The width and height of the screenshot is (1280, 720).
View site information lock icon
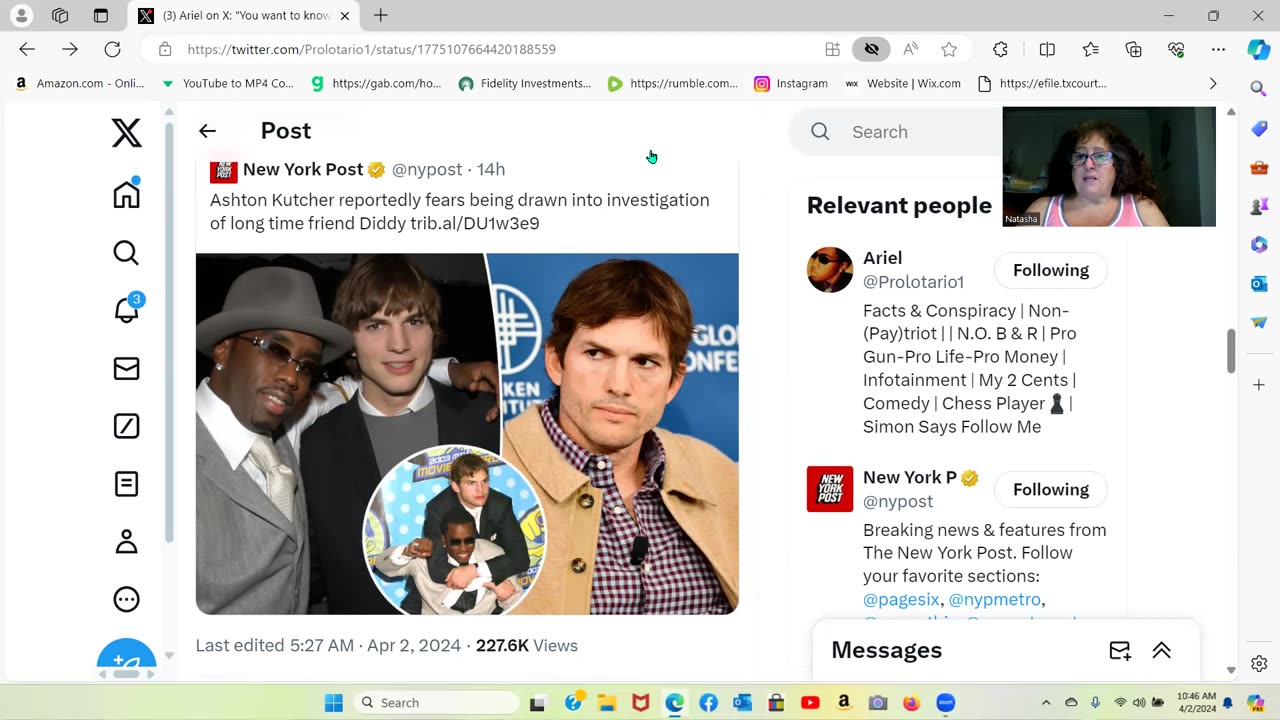(165, 49)
